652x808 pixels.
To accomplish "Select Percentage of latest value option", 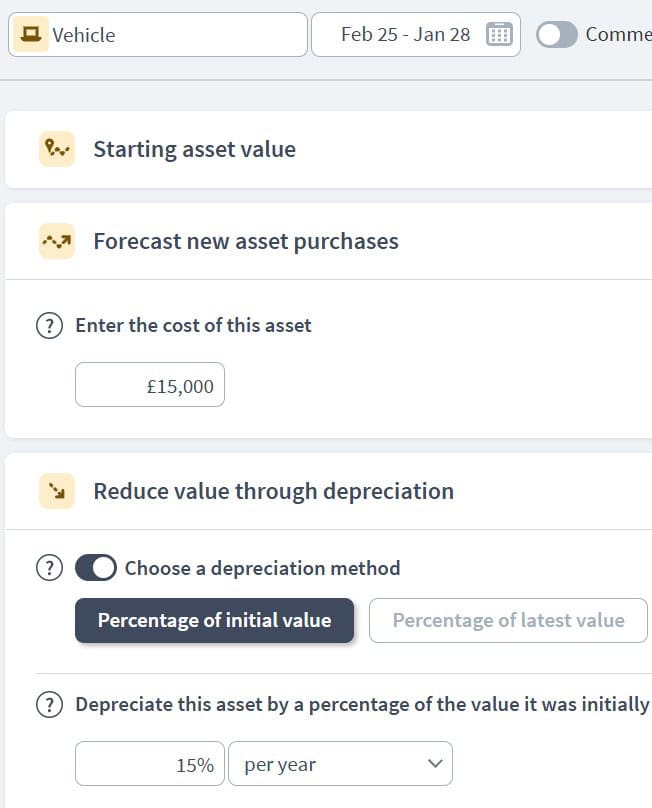I will click(x=508, y=620).
